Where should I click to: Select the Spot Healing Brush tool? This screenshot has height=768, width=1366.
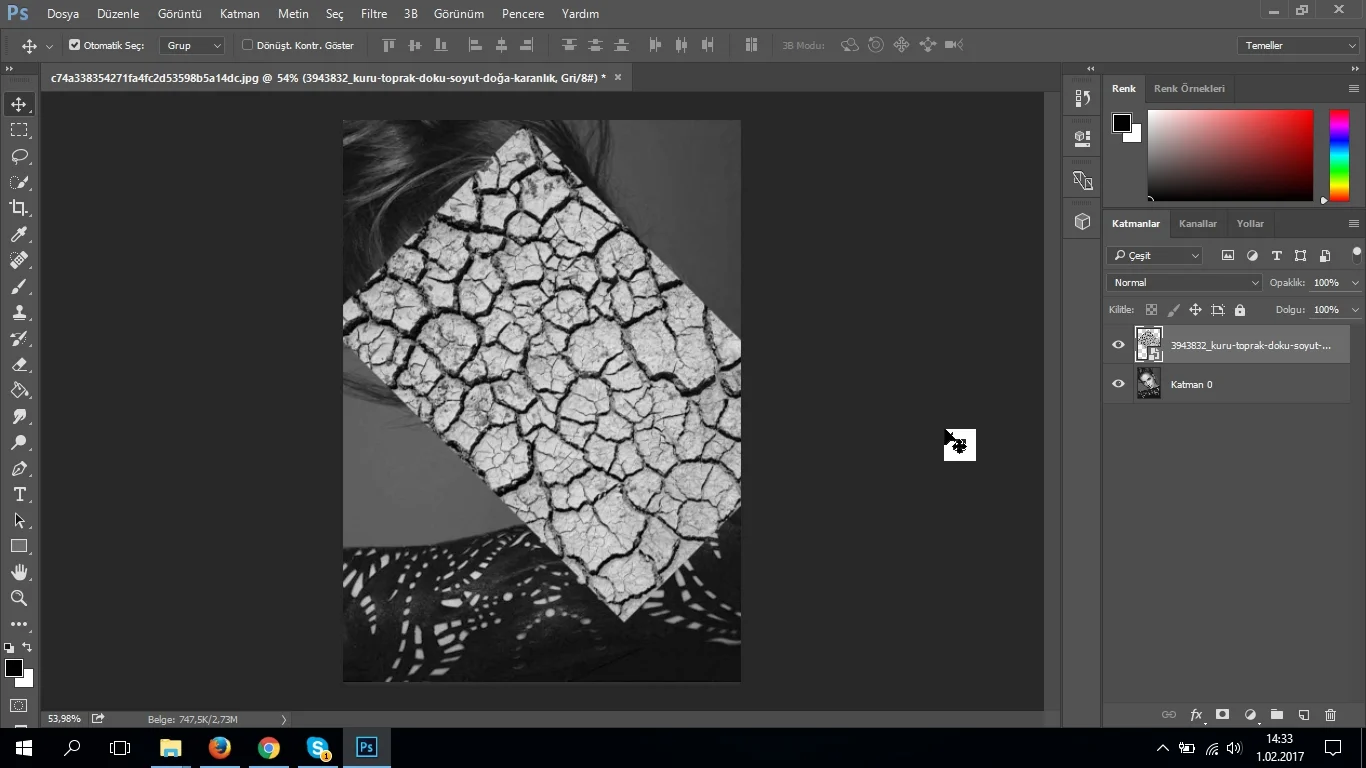[19, 260]
